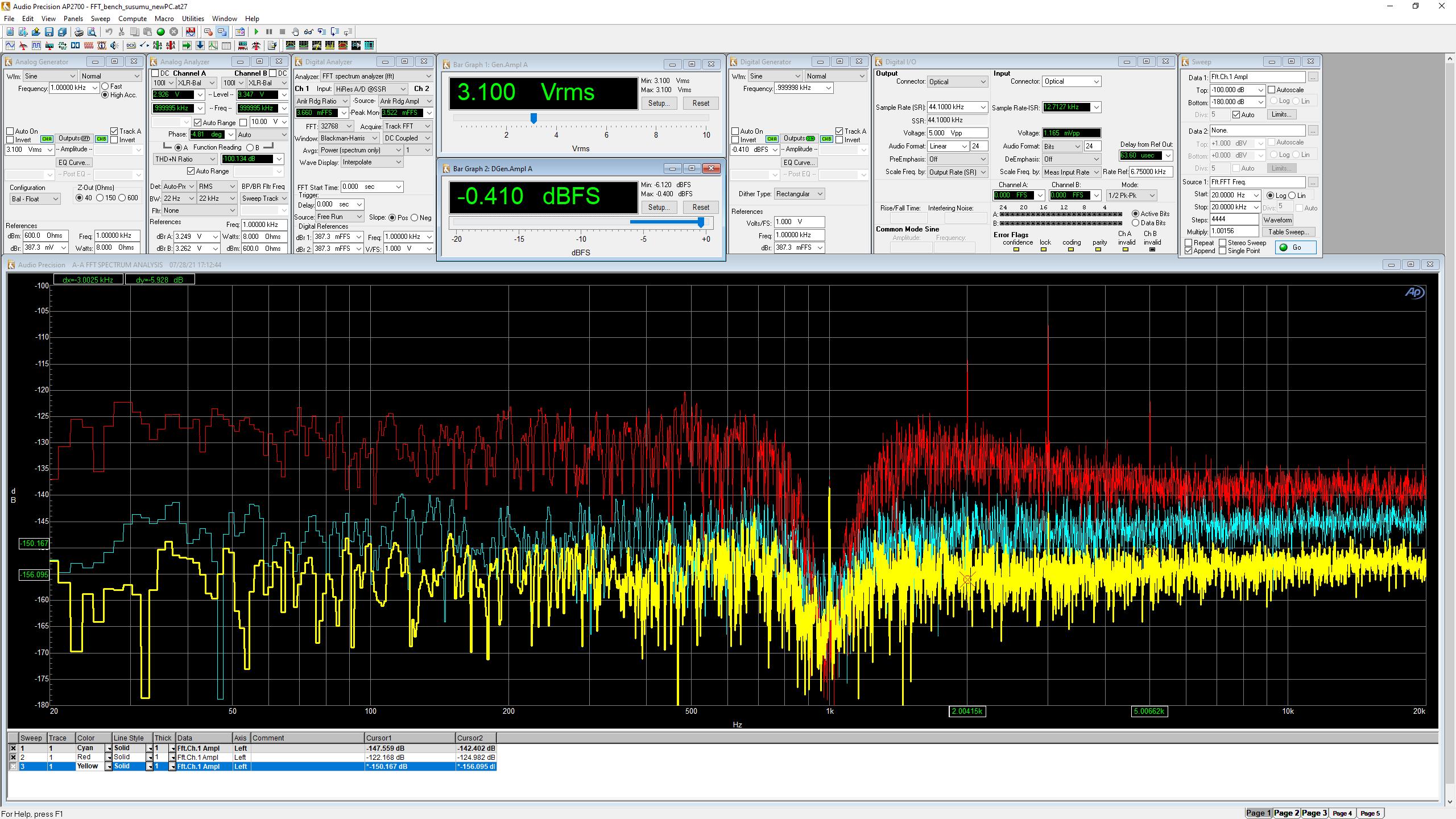Click the green play macro icon
The width and height of the screenshot is (1456, 819).
pyautogui.click(x=257, y=32)
